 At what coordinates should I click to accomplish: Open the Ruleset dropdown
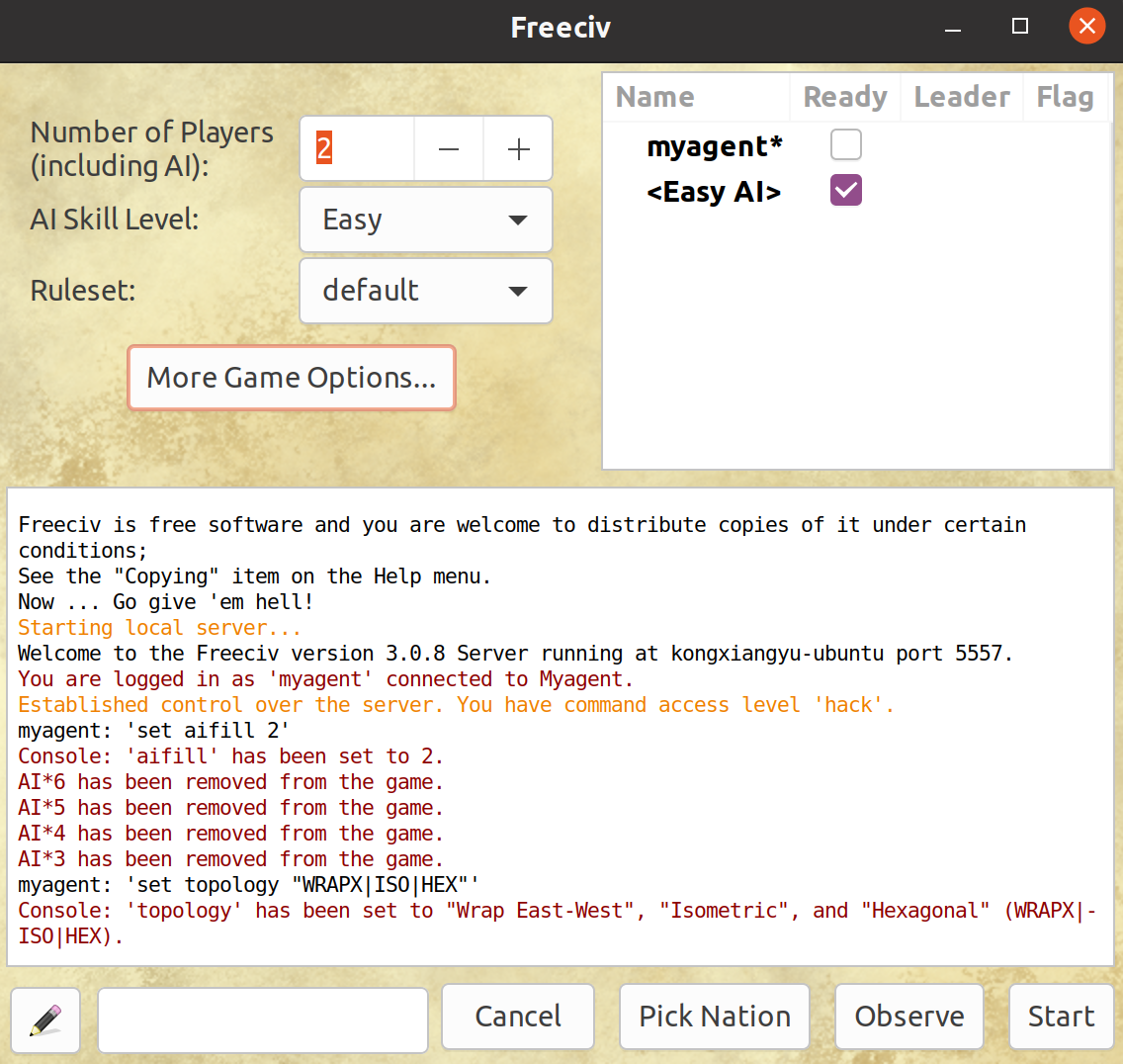(x=425, y=291)
